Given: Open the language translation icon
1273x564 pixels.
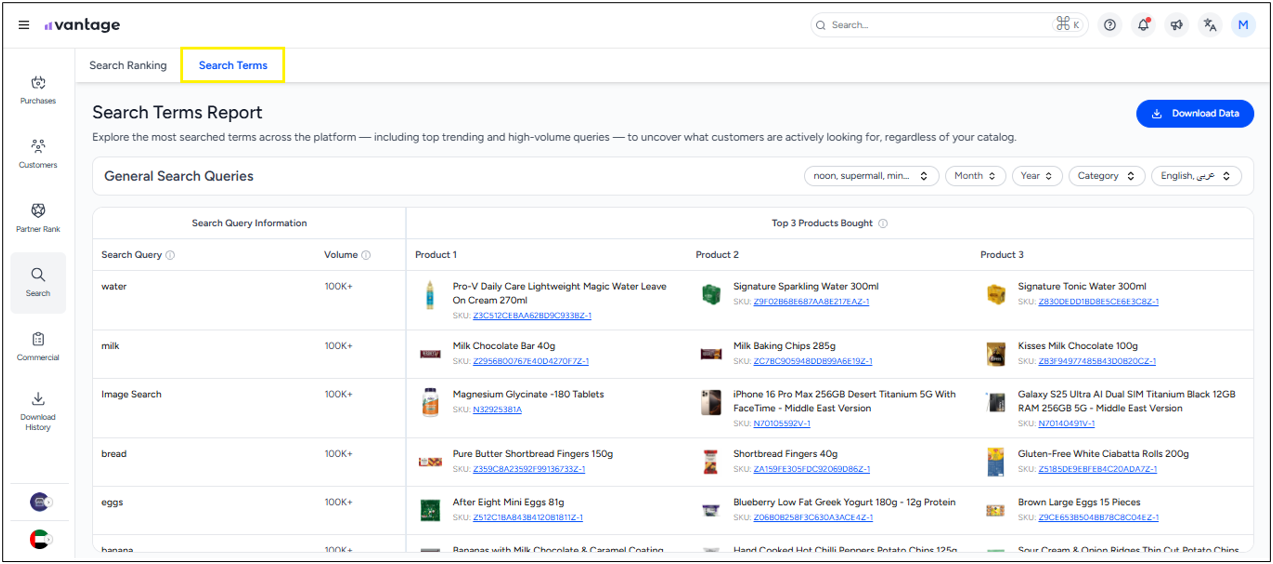Looking at the screenshot, I should click(x=1210, y=25).
